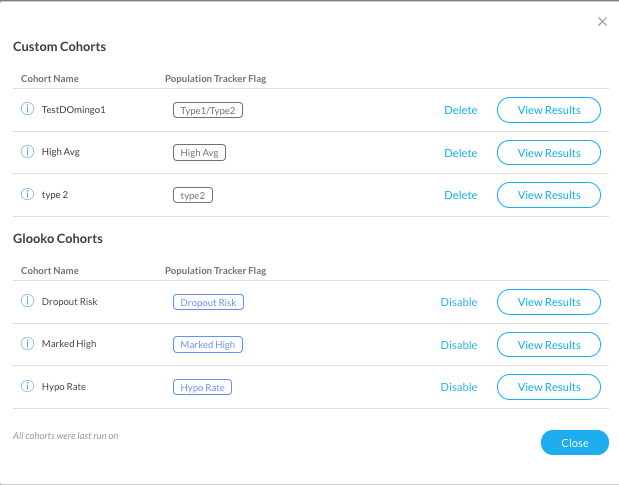Screen dimensions: 619x485
Task: Delete the TestDOmingo1 cohort
Action: [x=460, y=110]
